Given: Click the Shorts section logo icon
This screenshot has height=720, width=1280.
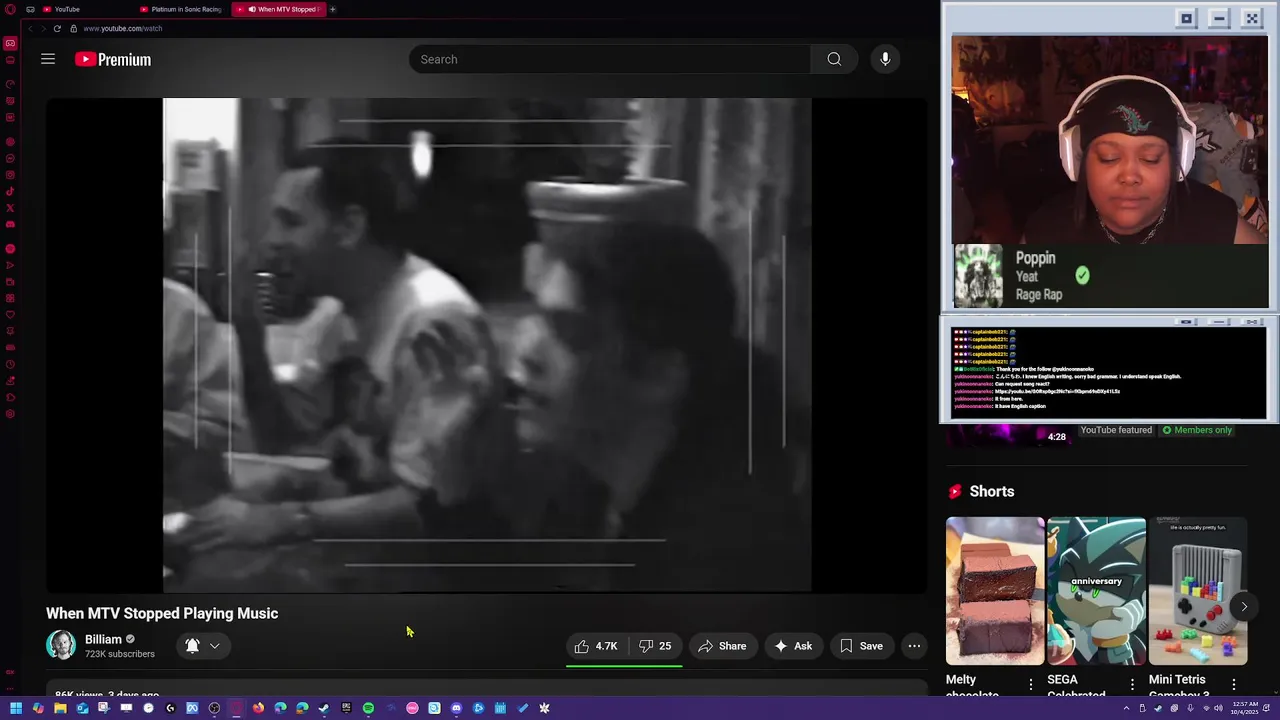Looking at the screenshot, I should pyautogui.click(x=955, y=491).
